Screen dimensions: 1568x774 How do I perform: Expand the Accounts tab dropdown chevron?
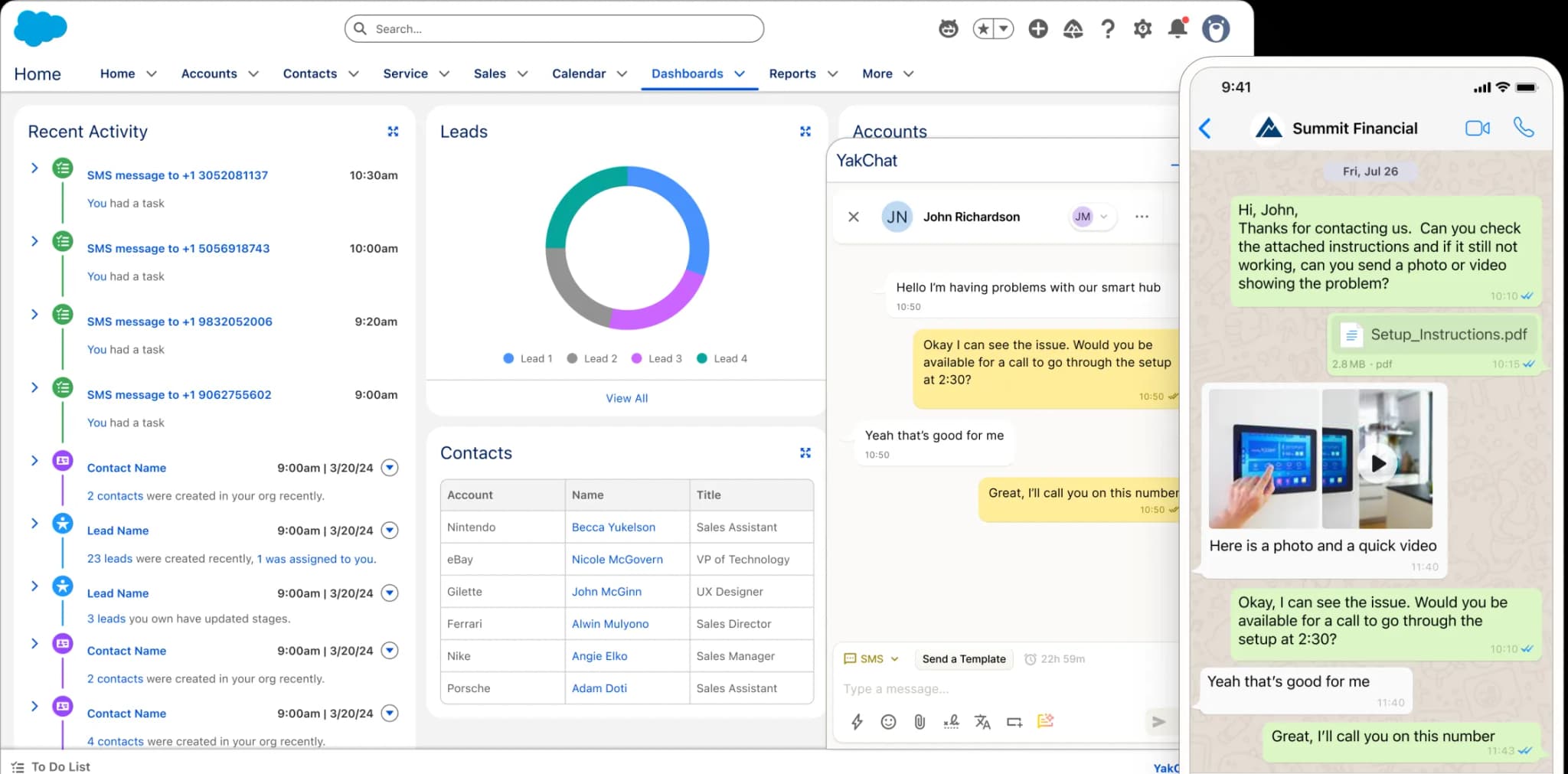click(x=253, y=74)
